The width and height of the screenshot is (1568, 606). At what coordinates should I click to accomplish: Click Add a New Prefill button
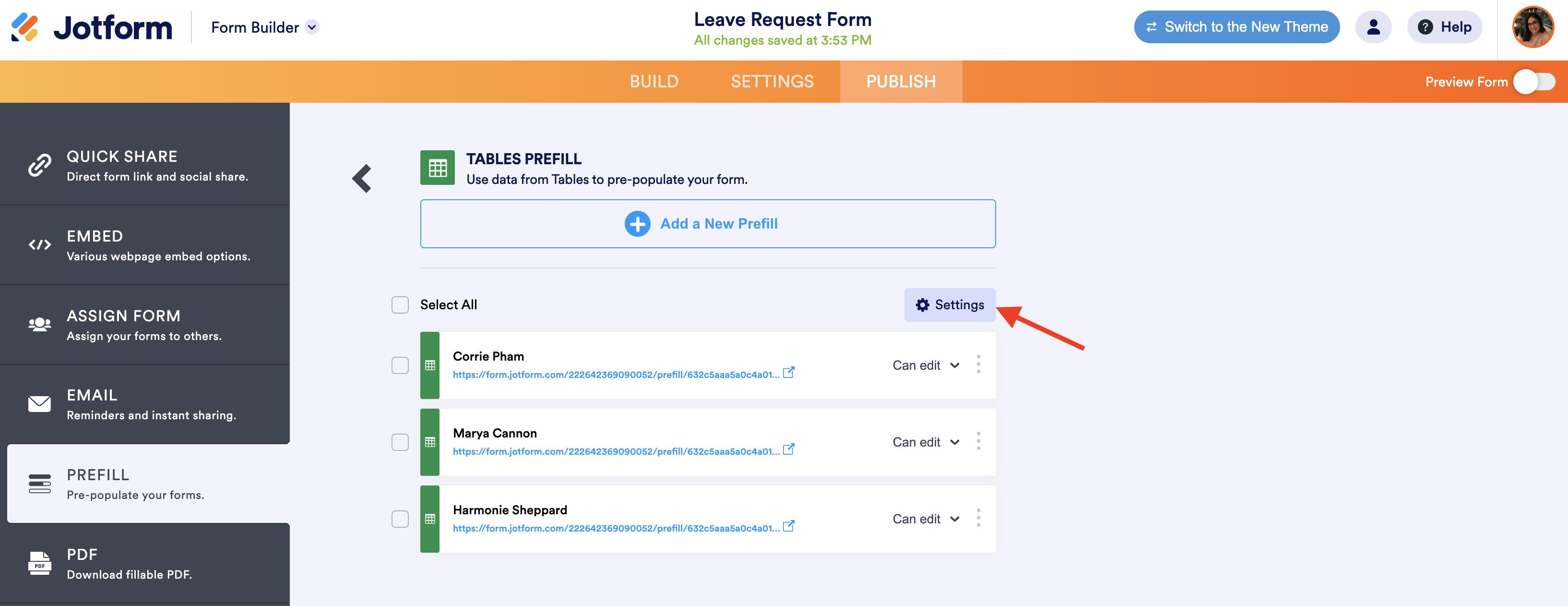pos(707,223)
